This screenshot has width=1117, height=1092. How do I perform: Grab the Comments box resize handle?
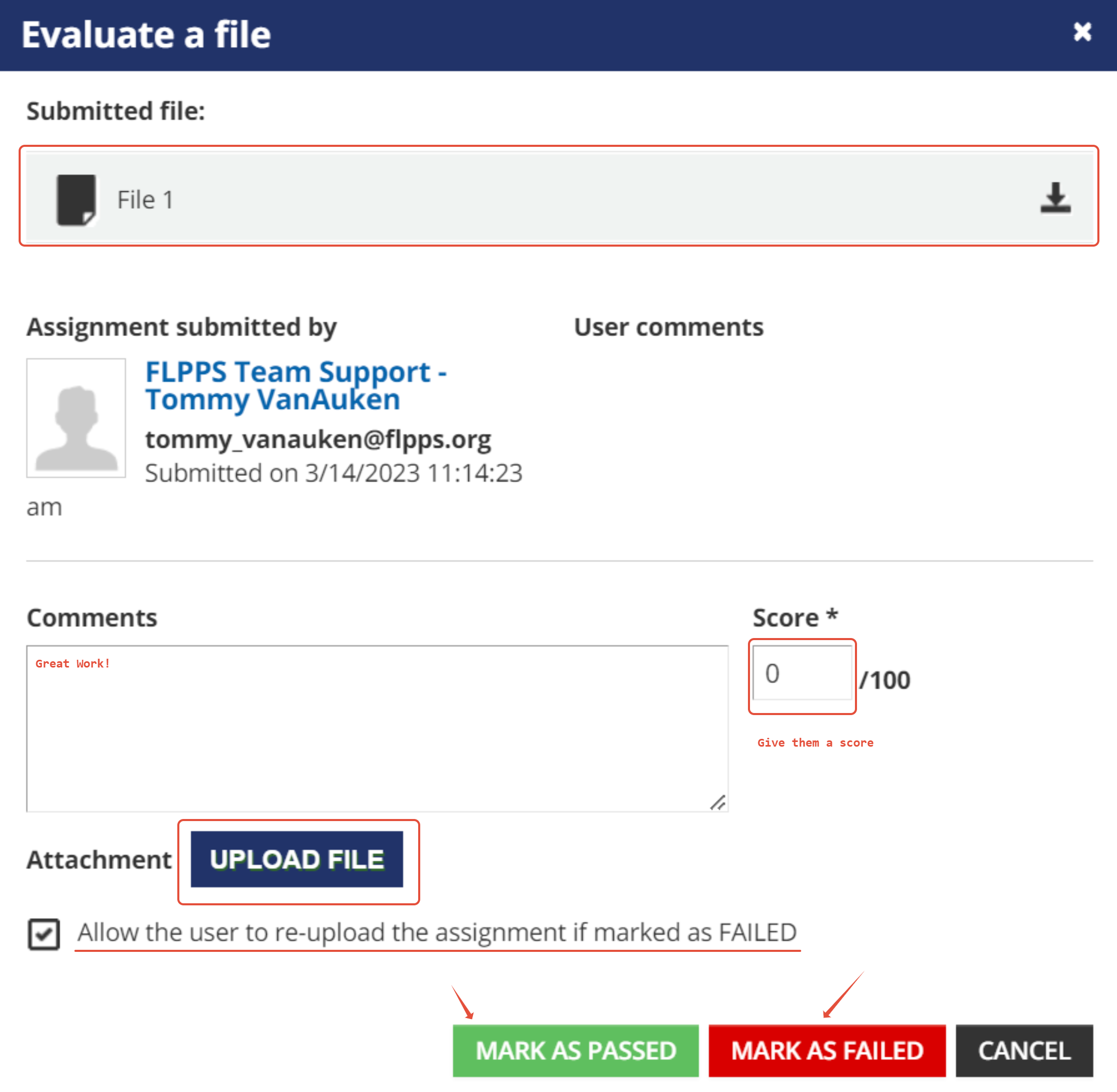(717, 802)
